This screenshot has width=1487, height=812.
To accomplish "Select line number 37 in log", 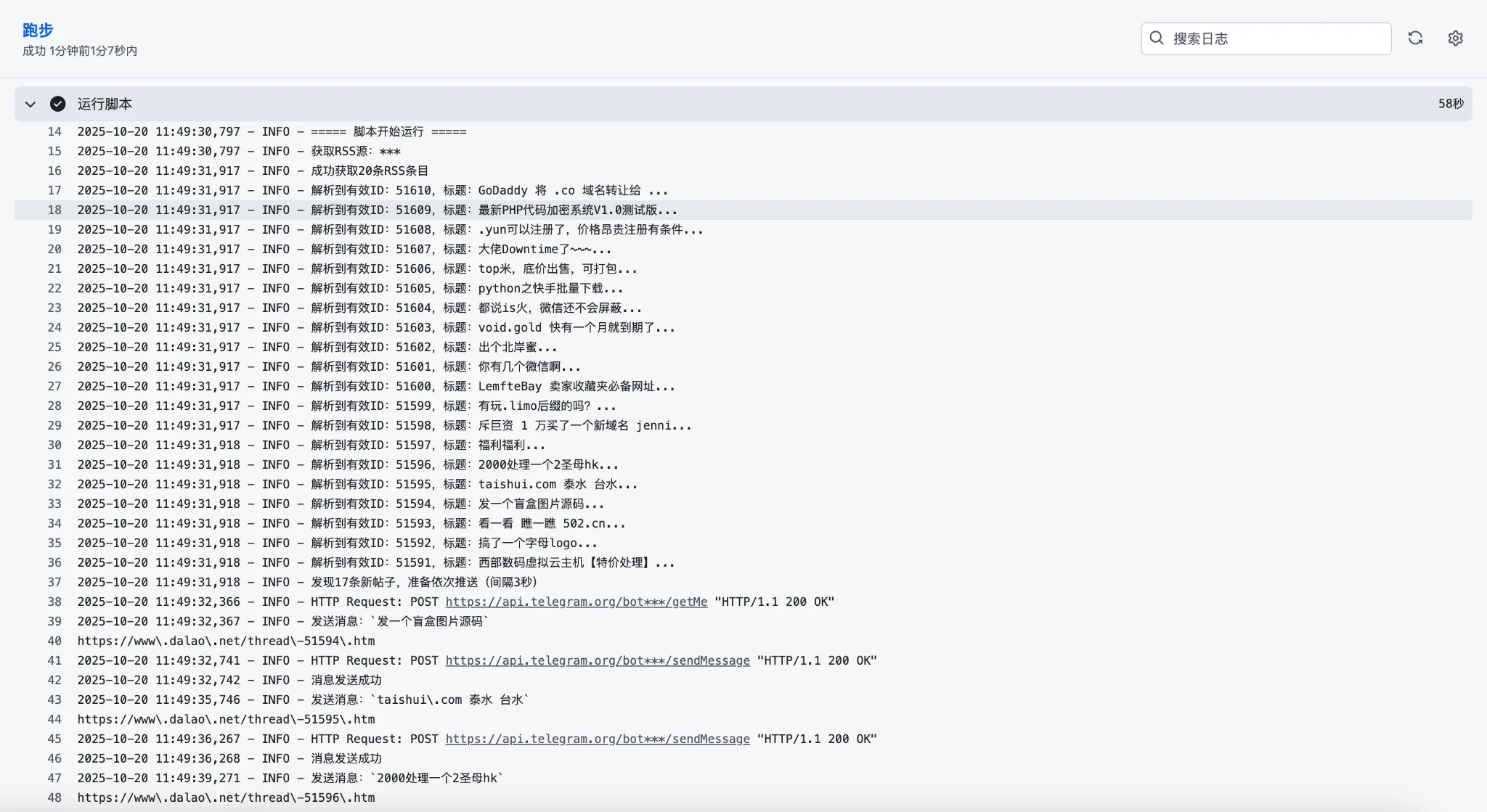I will pyautogui.click(x=54, y=582).
